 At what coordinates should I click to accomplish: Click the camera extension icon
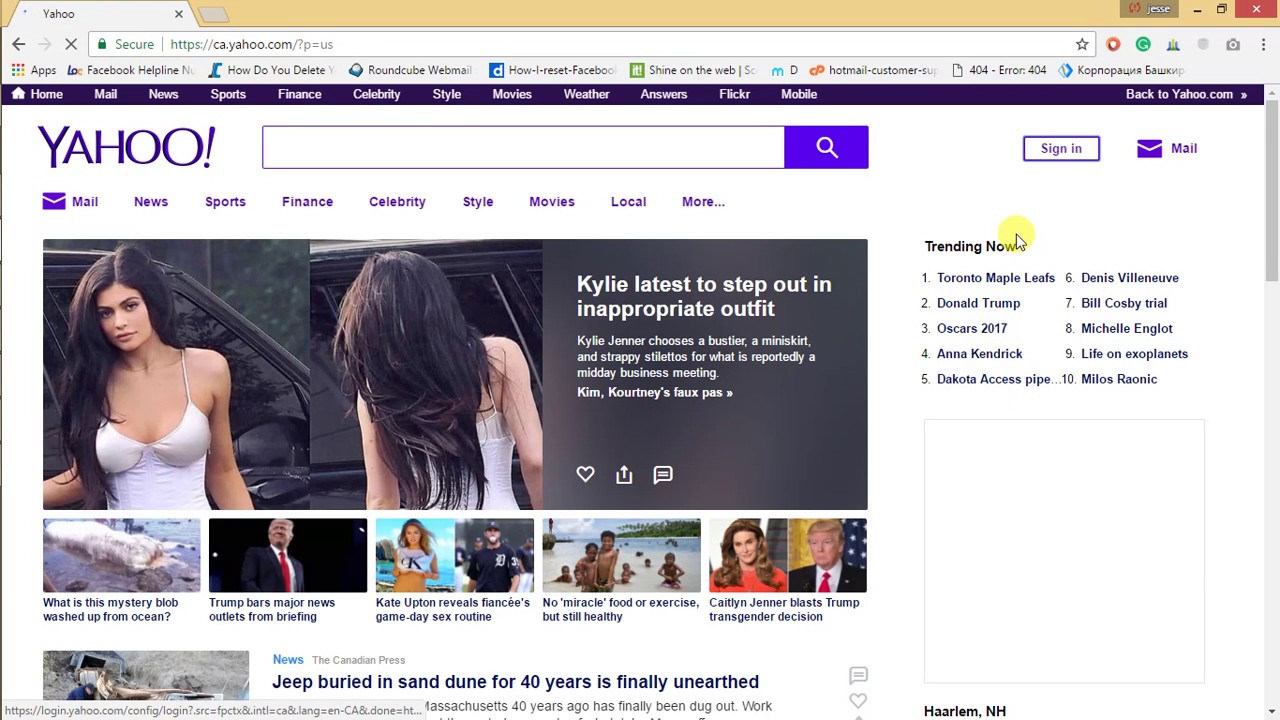point(1233,44)
